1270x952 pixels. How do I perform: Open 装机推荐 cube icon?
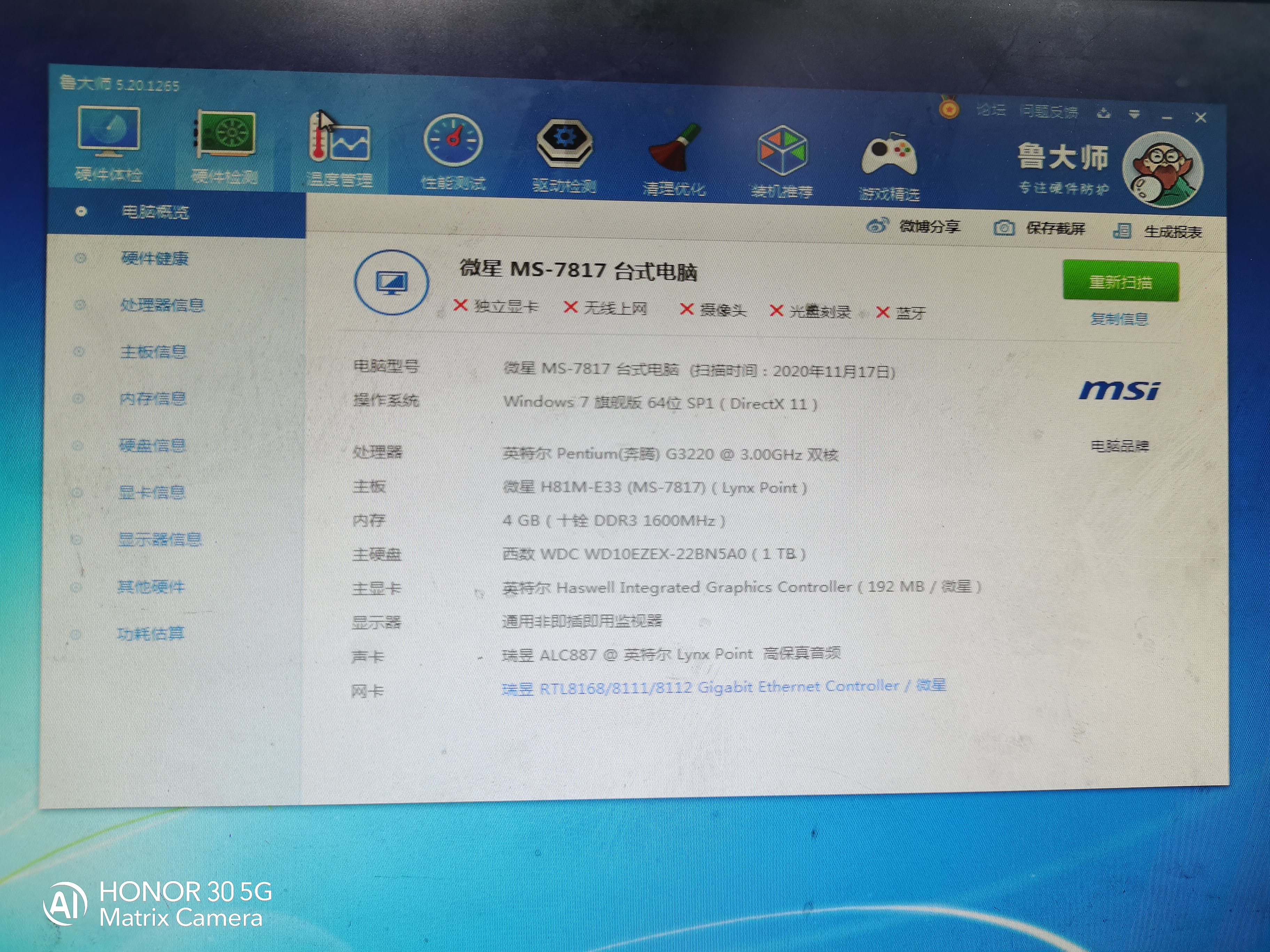point(782,162)
